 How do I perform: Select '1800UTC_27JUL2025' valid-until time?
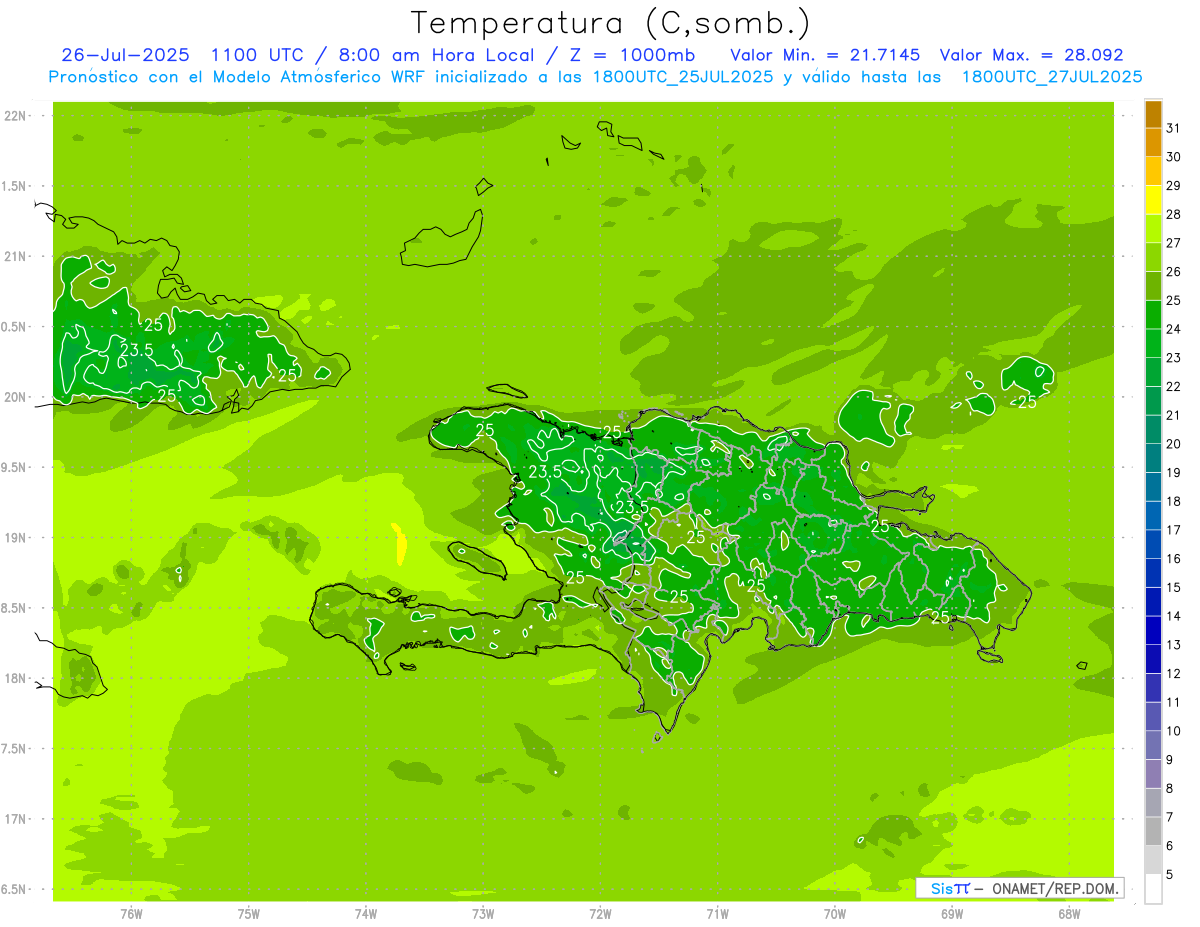pyautogui.click(x=1052, y=77)
